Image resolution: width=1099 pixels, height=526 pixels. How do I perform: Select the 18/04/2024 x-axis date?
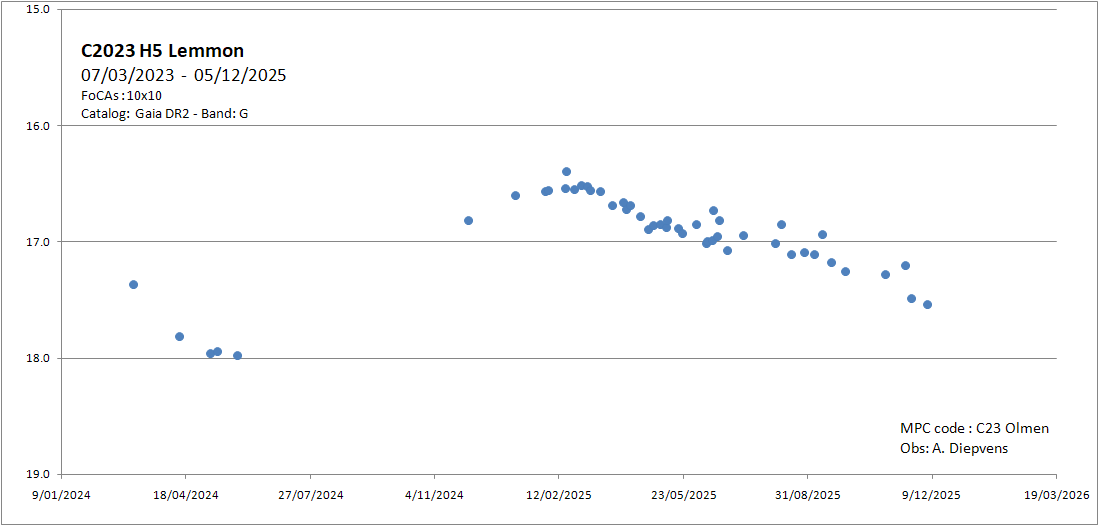(185, 494)
